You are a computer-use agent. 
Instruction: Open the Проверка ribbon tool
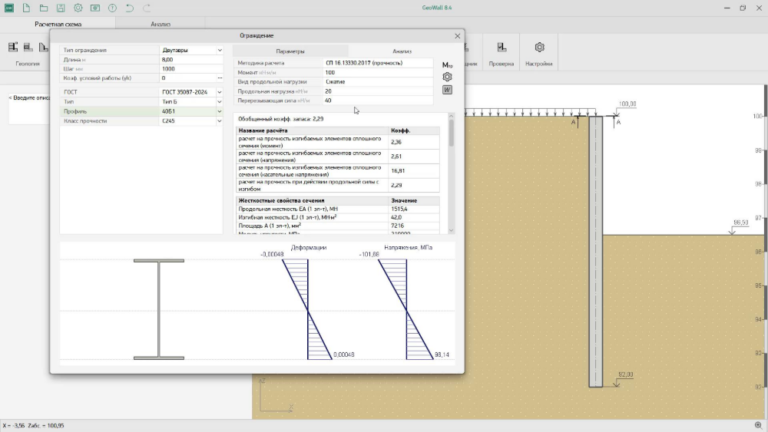[501, 52]
